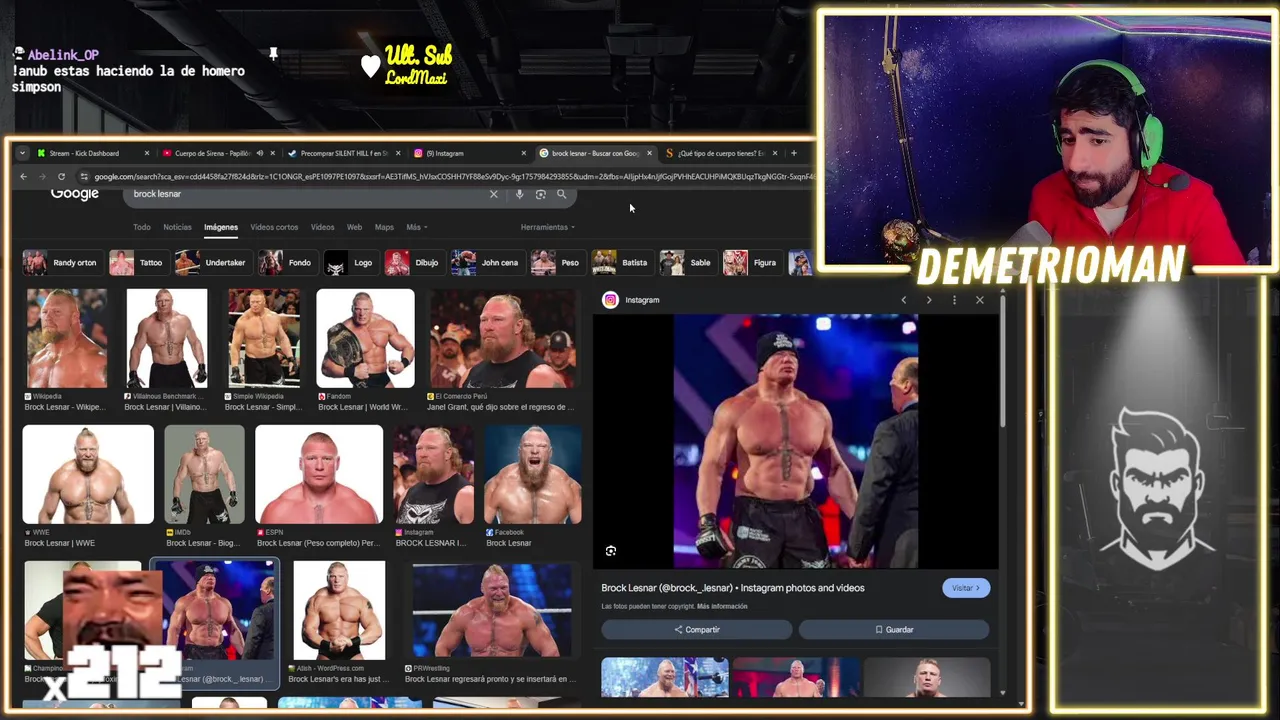
Task: Filter results by Peso chip
Action: [557, 263]
